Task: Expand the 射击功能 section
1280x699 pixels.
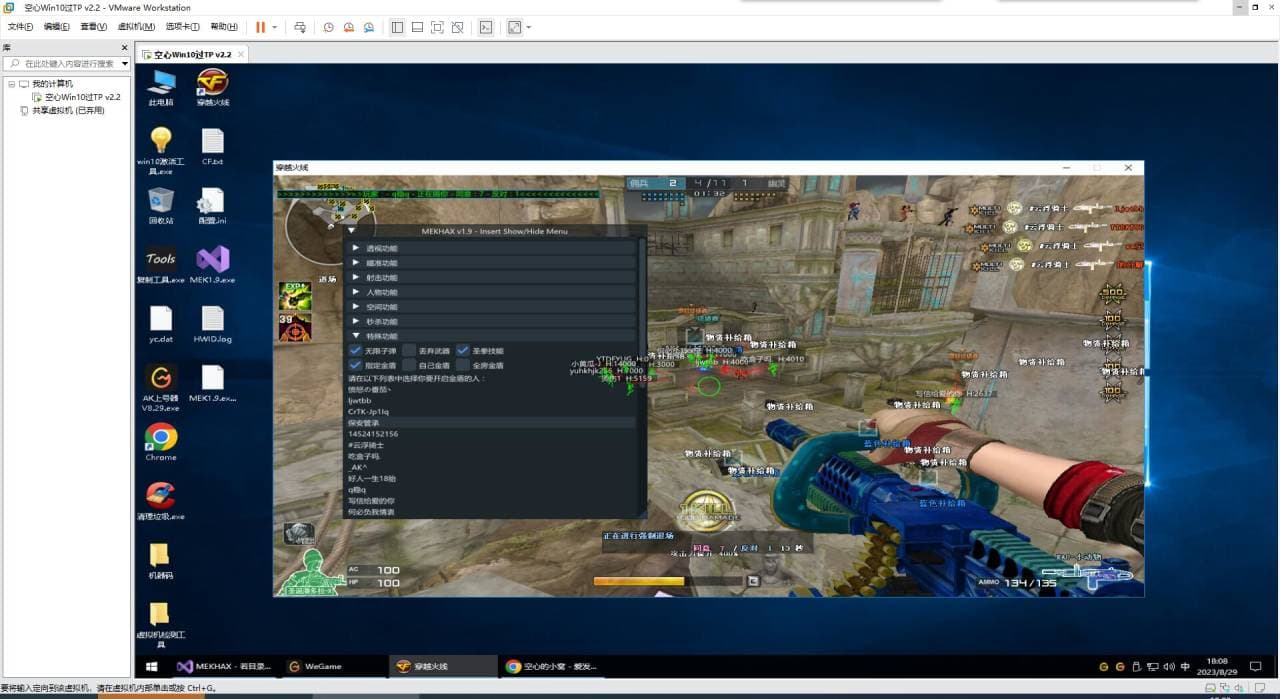Action: [490, 278]
